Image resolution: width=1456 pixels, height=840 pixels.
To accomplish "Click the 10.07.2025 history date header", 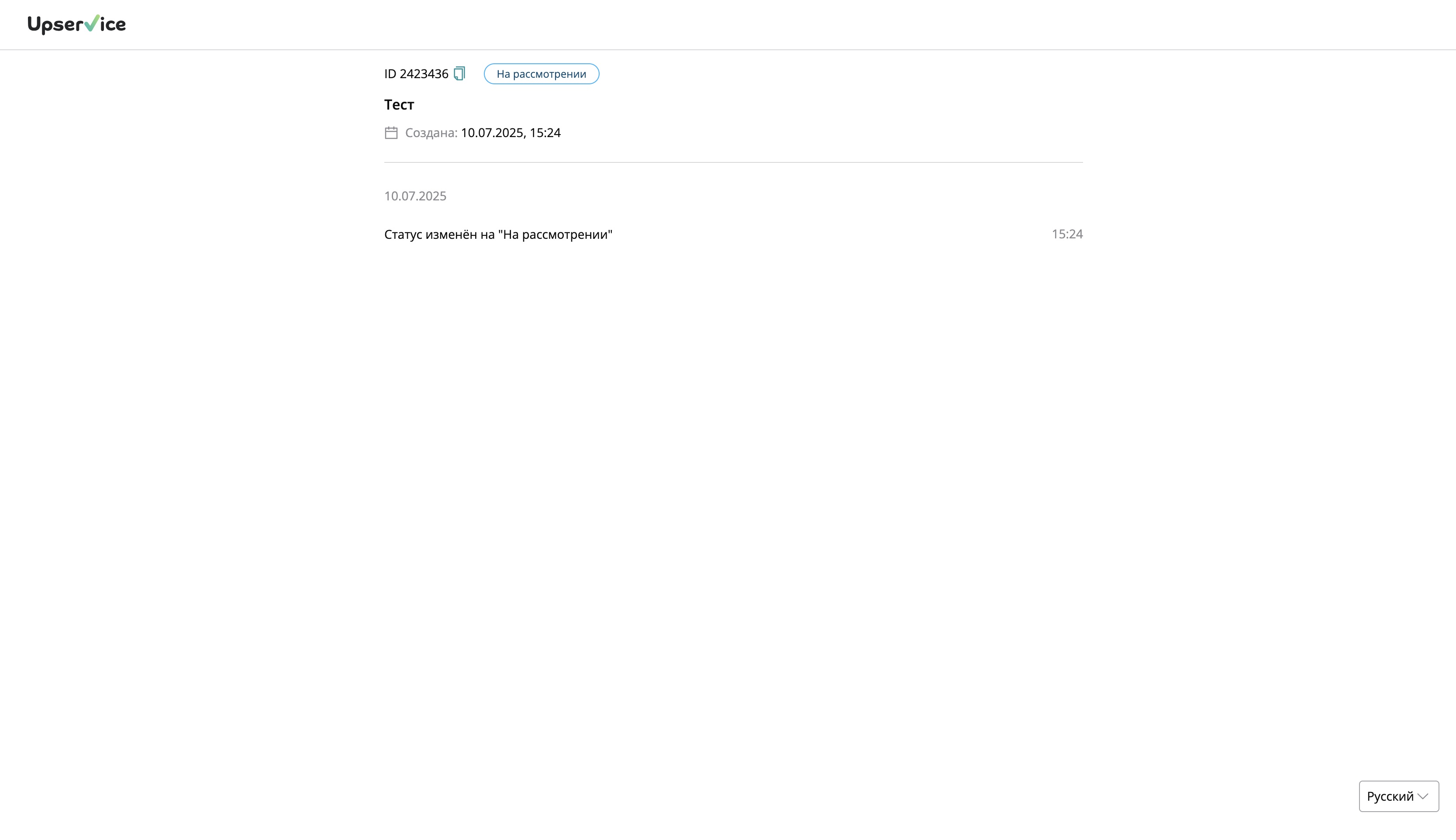I will pos(415,196).
